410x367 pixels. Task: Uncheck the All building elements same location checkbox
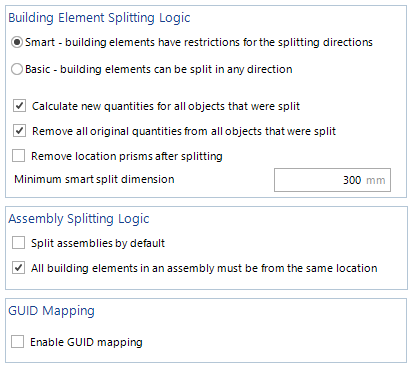coord(18,268)
